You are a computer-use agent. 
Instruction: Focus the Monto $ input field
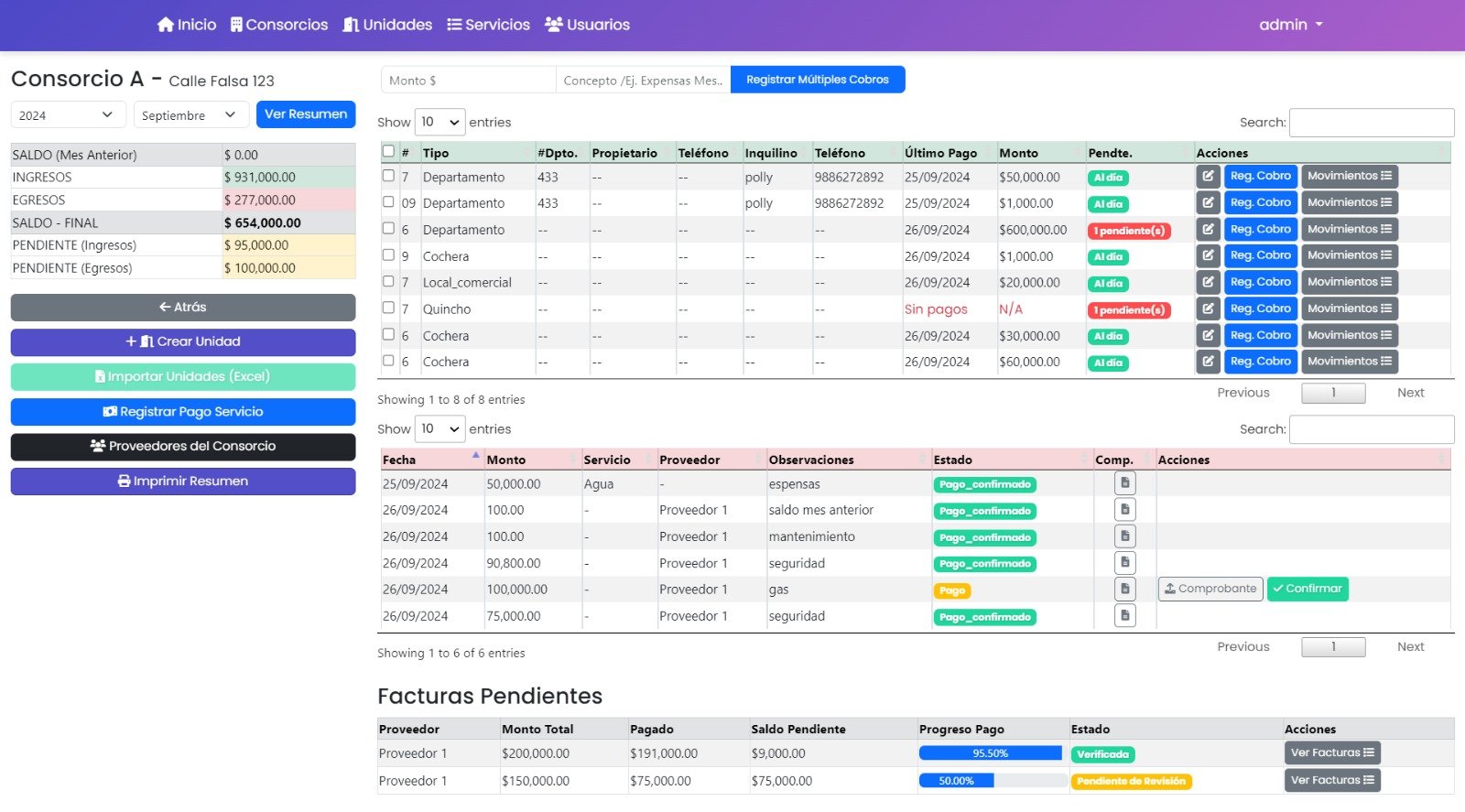click(x=468, y=81)
